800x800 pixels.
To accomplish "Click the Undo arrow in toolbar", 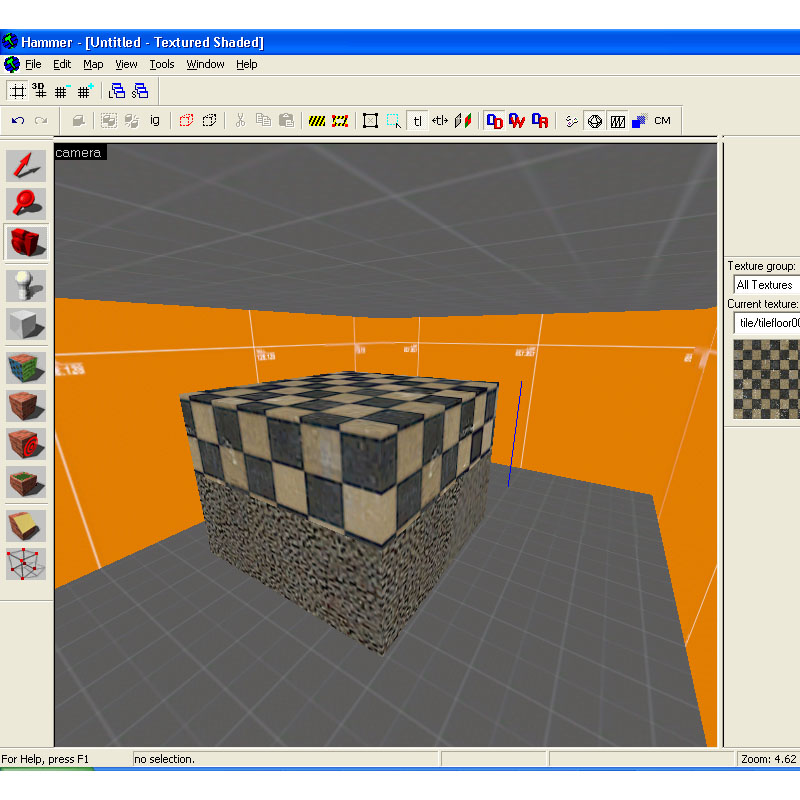I will click(x=18, y=121).
